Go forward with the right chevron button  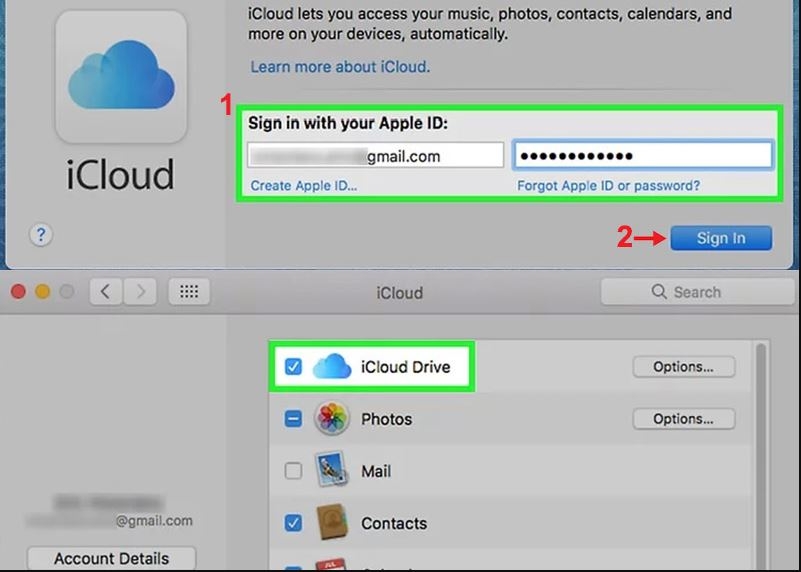click(140, 292)
